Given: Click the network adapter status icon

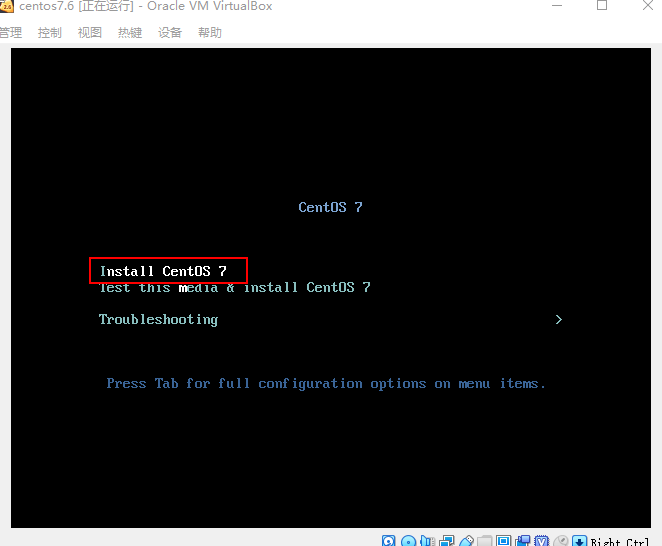Looking at the screenshot, I should [447, 541].
